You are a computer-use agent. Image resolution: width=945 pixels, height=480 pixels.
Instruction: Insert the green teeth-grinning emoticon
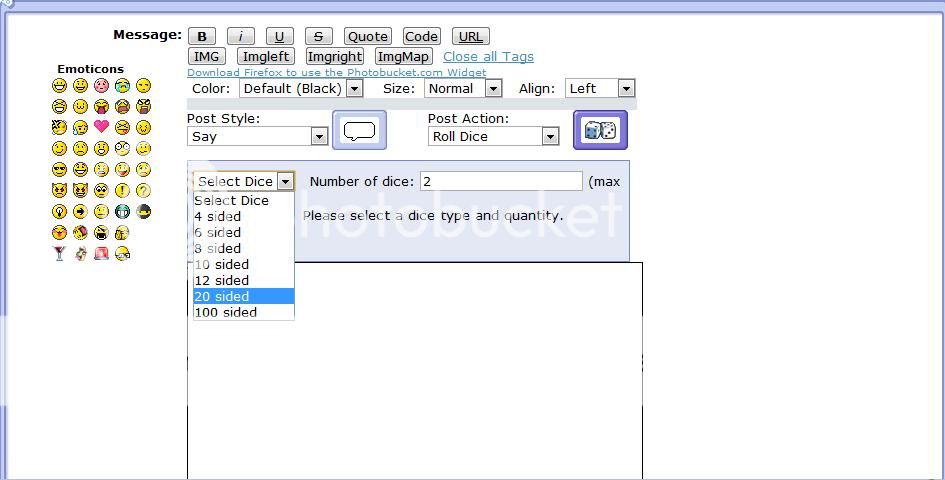(x=122, y=212)
